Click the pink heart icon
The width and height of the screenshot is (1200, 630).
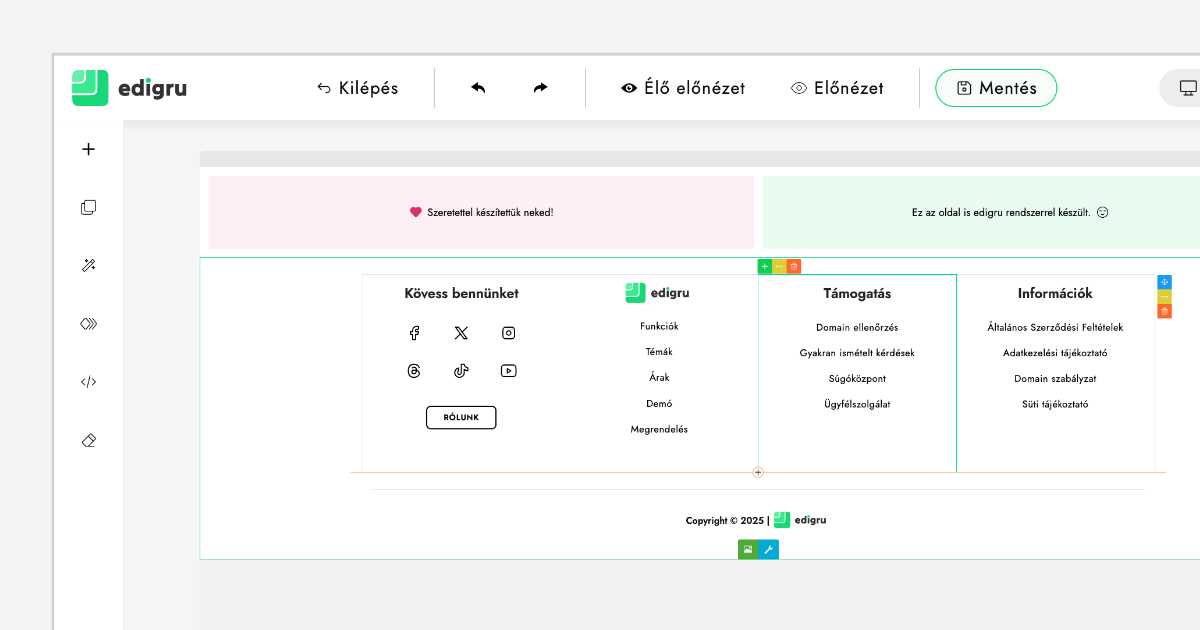coord(415,212)
